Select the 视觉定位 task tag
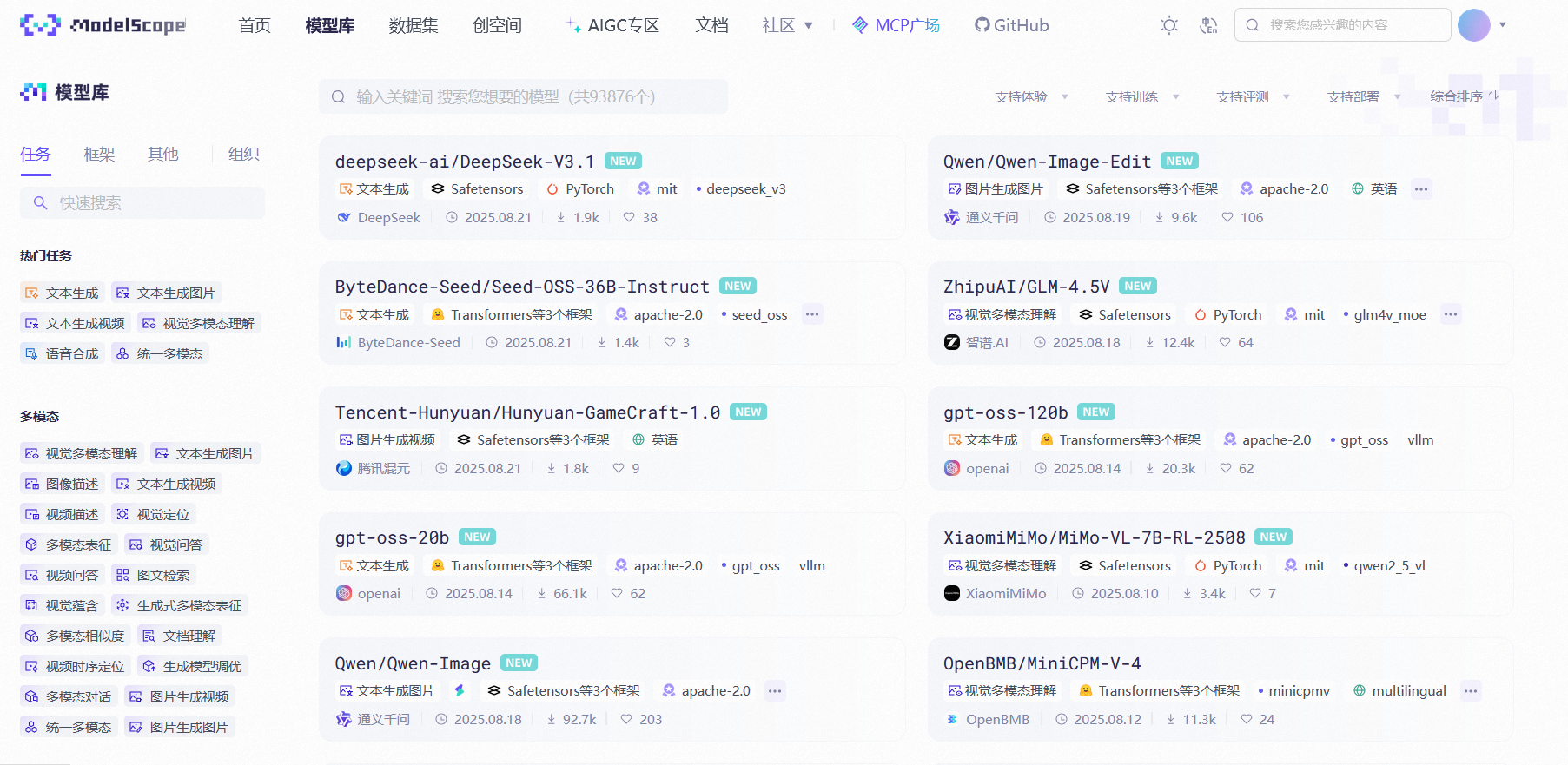This screenshot has height=765, width=1568. pyautogui.click(x=154, y=514)
